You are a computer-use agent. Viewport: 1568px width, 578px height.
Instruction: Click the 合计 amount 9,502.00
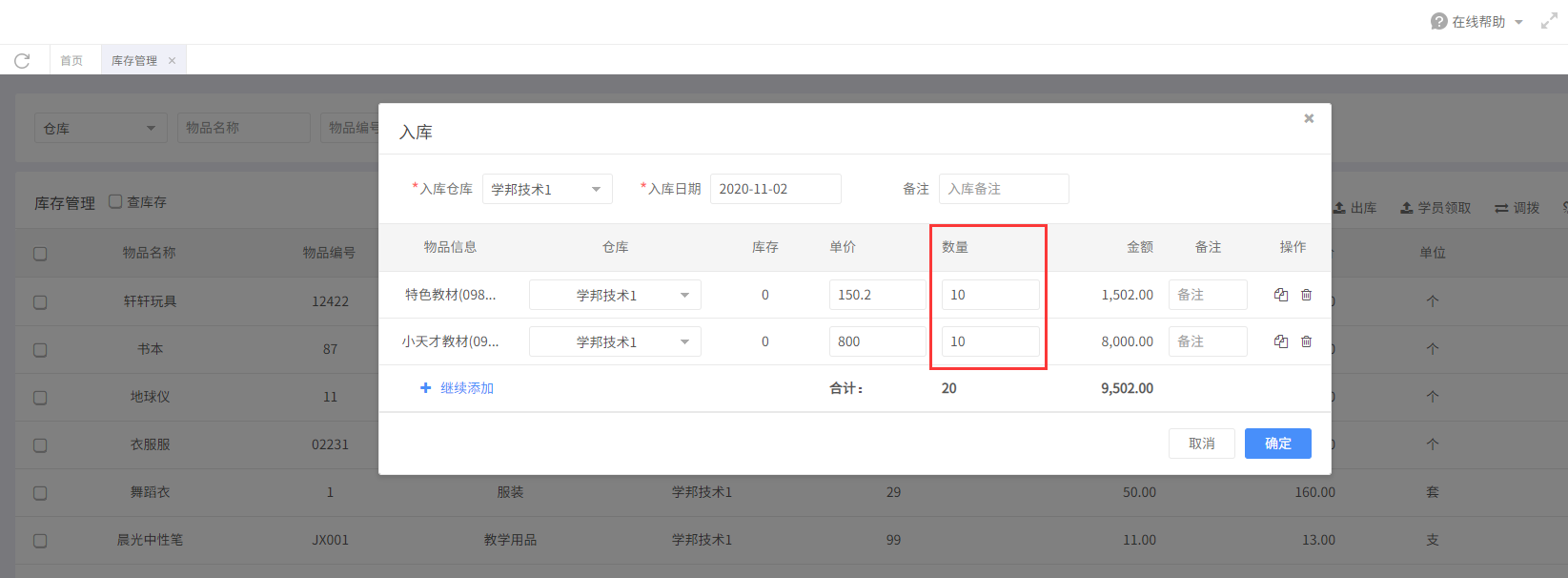[x=1127, y=388]
